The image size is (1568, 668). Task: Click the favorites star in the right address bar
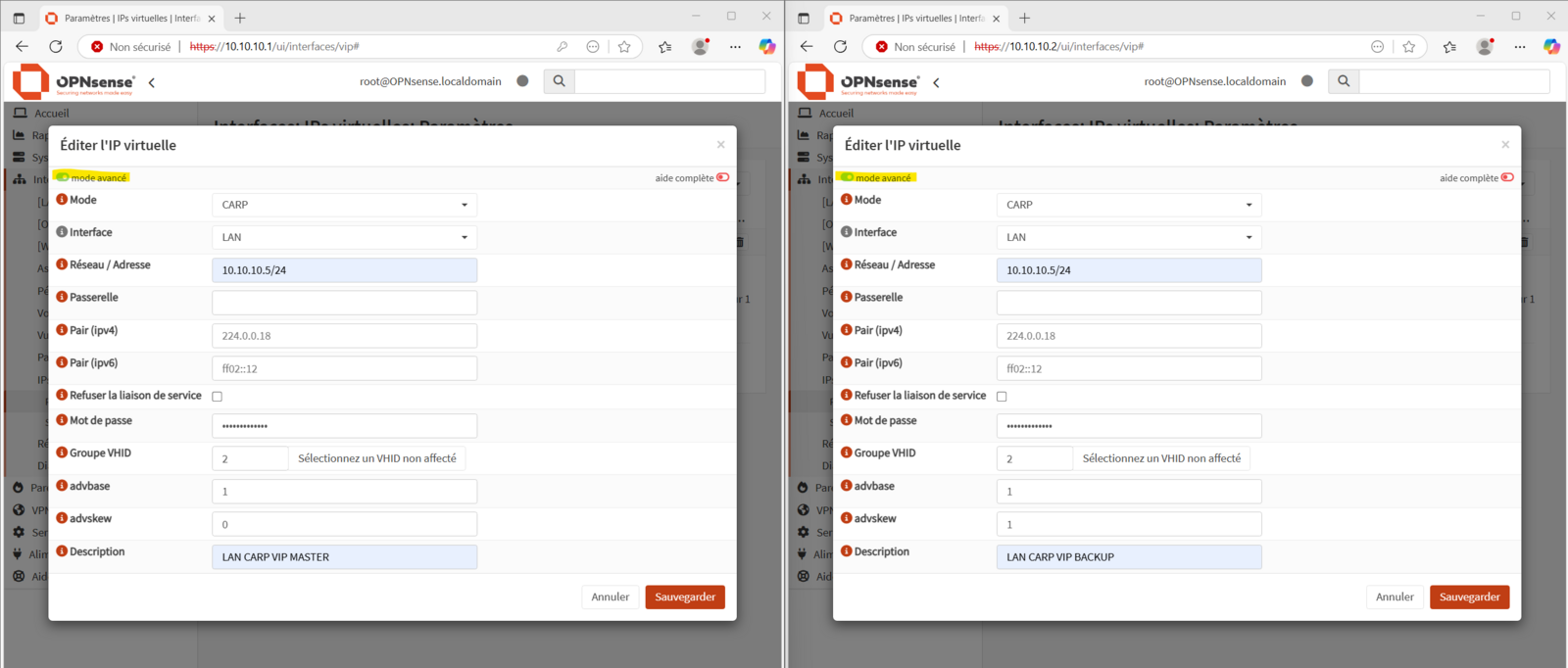click(x=1408, y=46)
